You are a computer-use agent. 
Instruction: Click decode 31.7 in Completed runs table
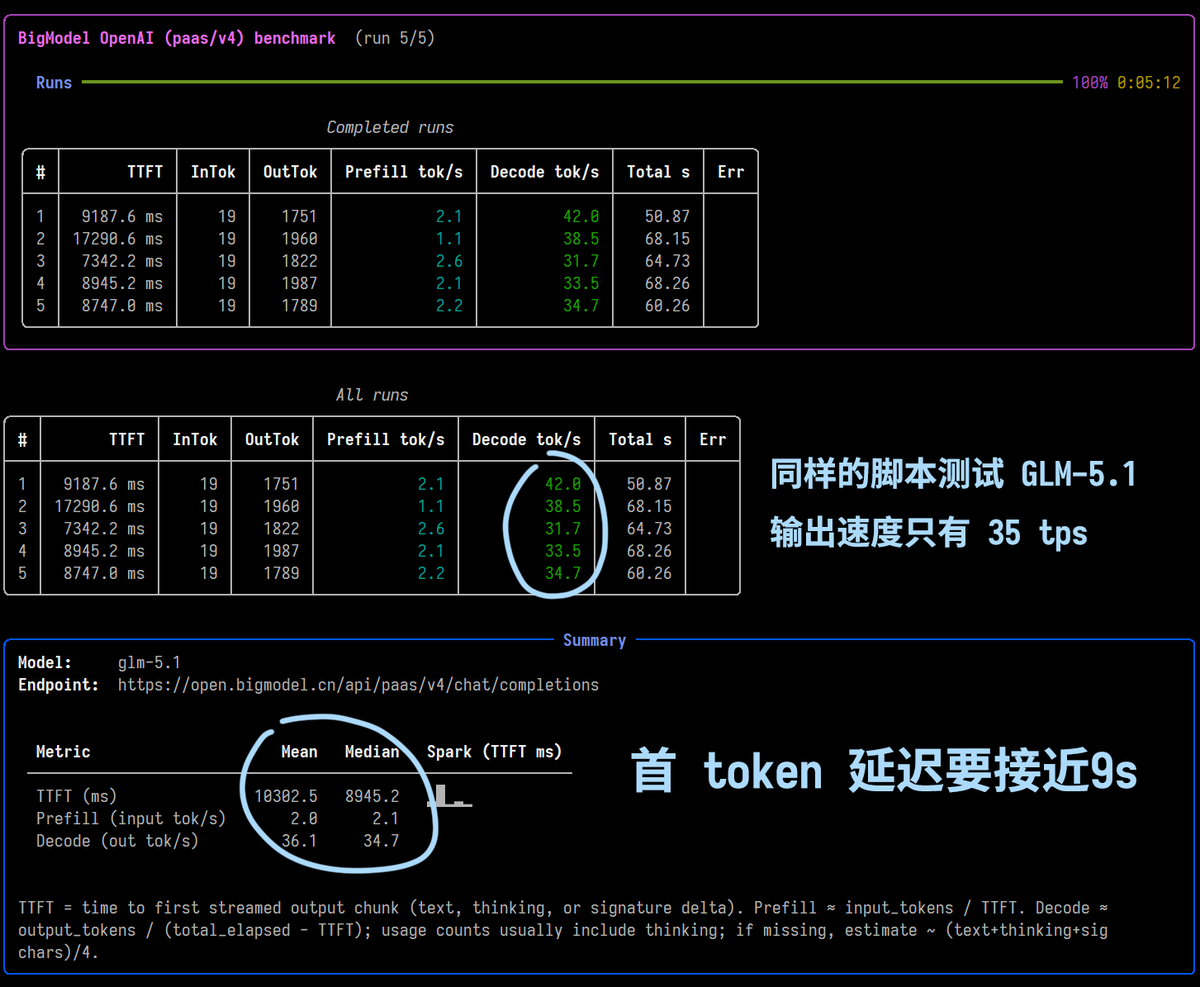[581, 261]
